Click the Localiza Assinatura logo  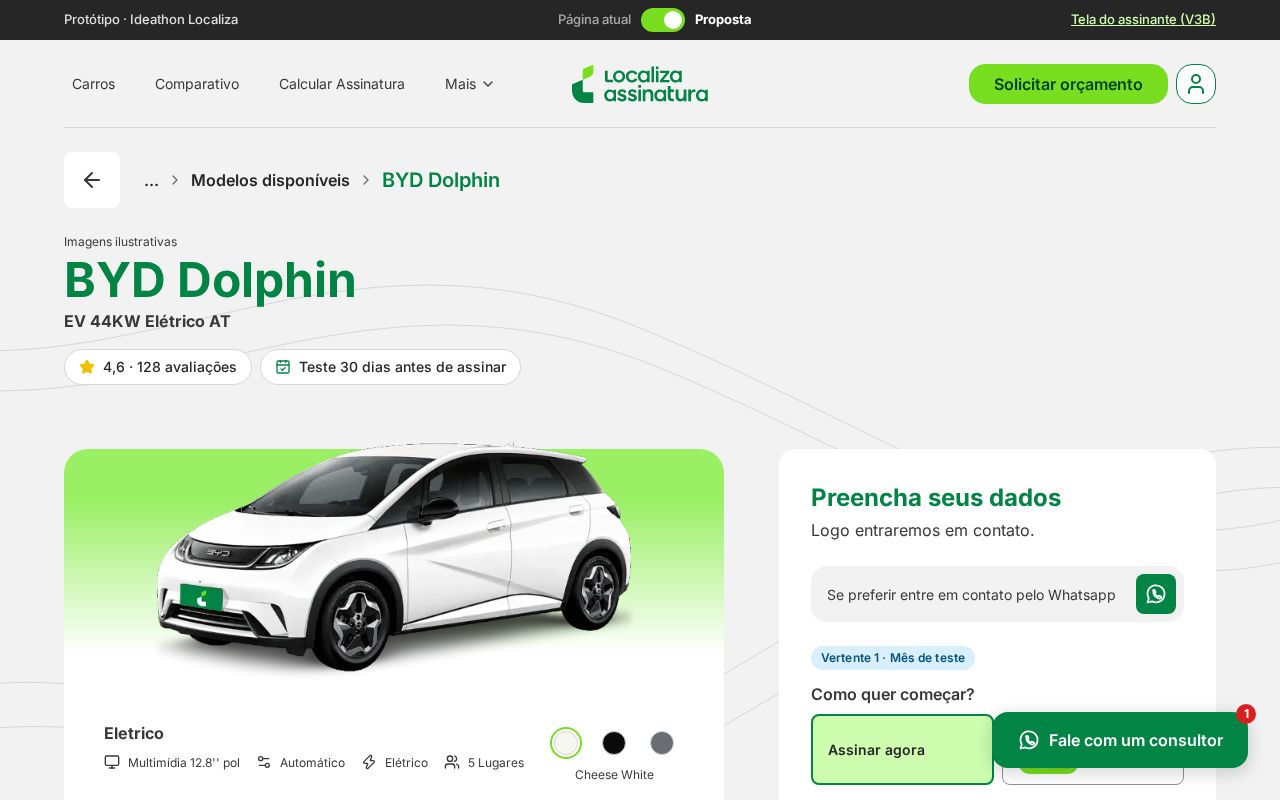click(x=640, y=84)
